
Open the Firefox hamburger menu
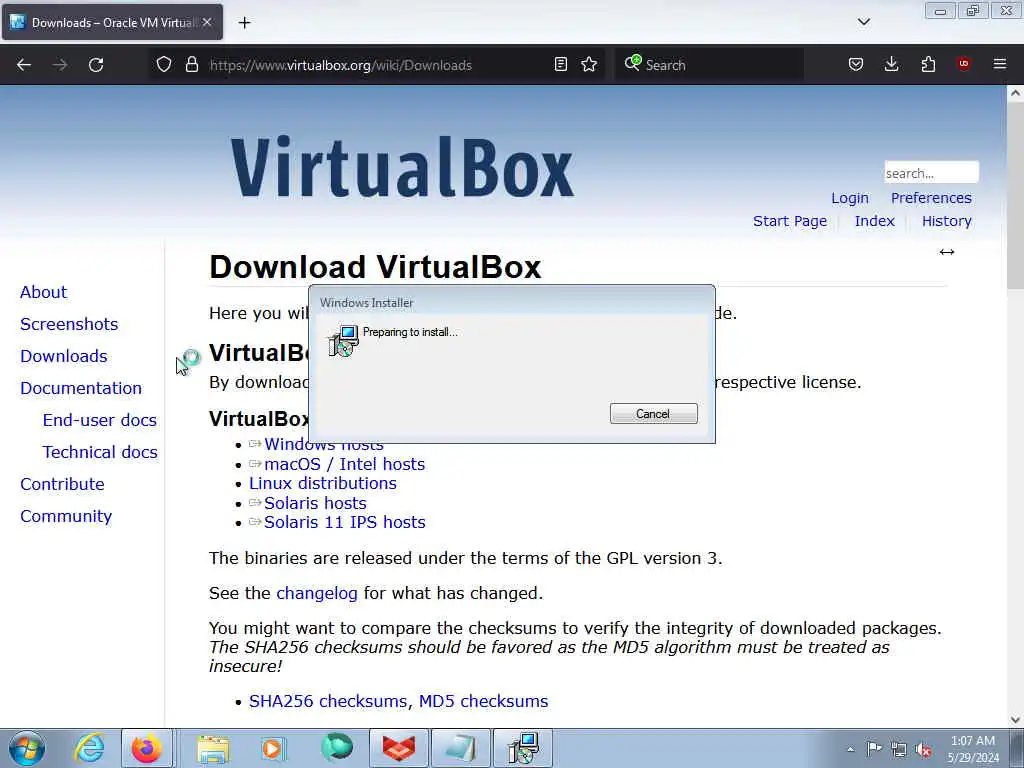(1000, 64)
